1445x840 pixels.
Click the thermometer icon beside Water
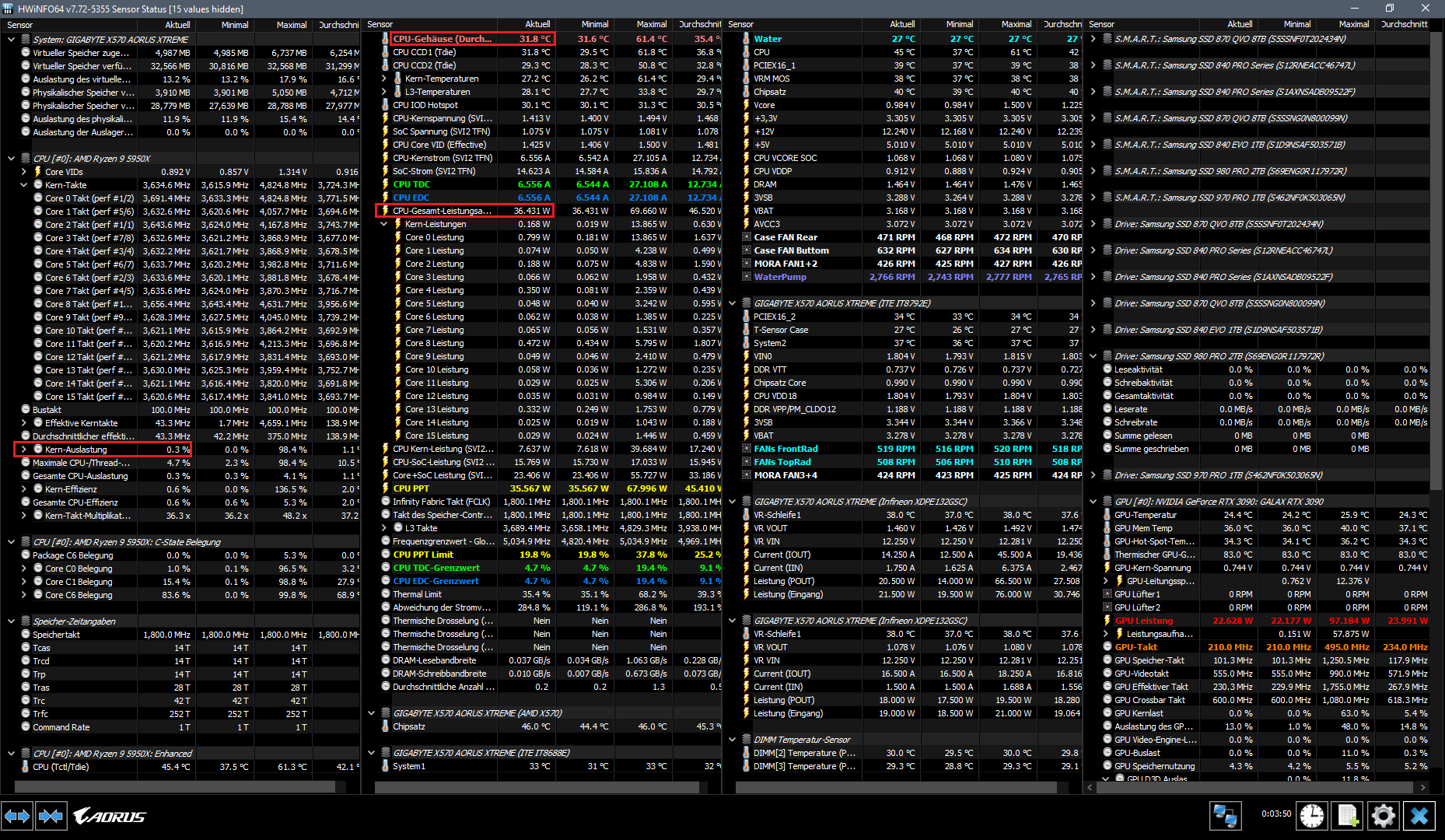point(747,39)
